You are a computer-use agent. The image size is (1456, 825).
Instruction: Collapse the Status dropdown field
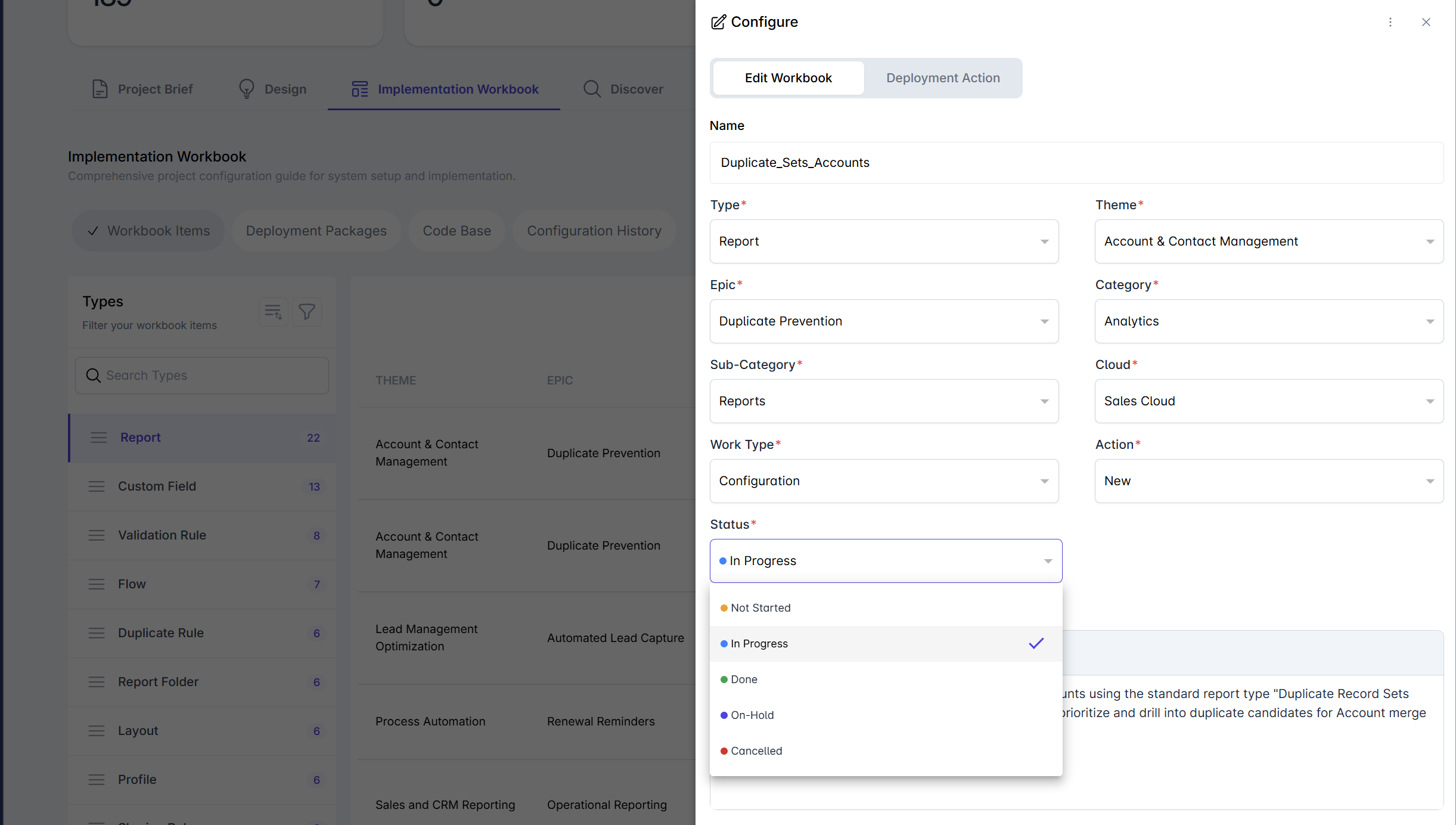coord(886,561)
